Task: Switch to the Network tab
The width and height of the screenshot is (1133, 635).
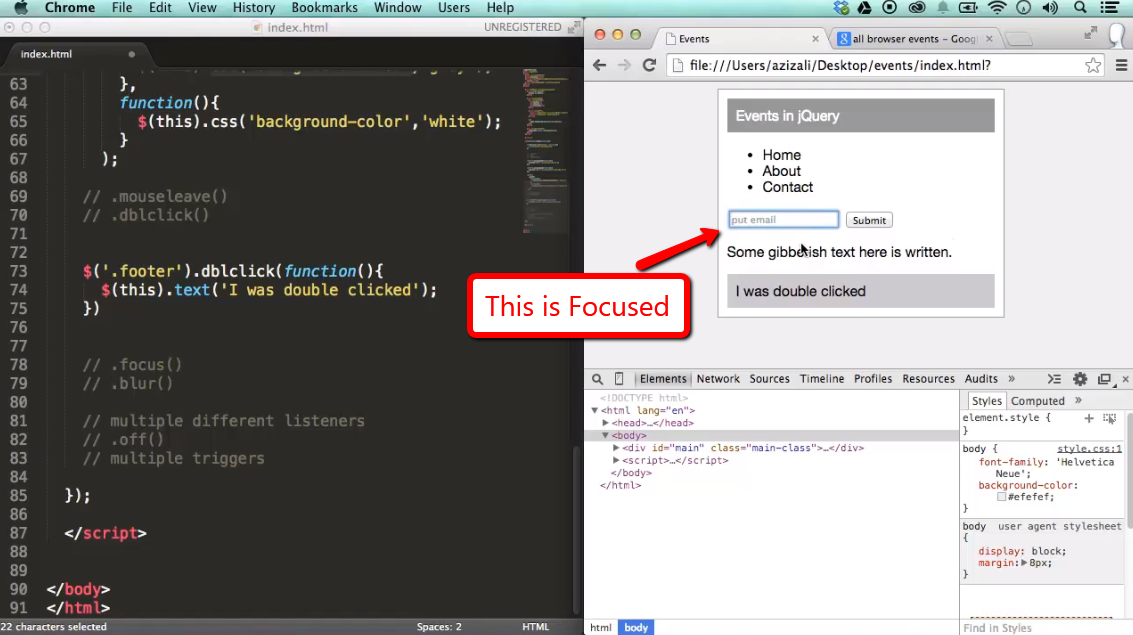Action: 718,379
